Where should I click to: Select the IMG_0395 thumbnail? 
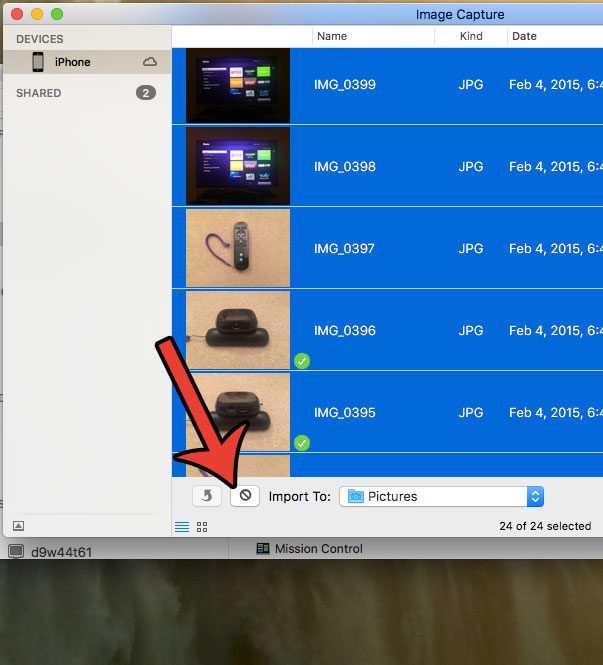click(x=238, y=412)
